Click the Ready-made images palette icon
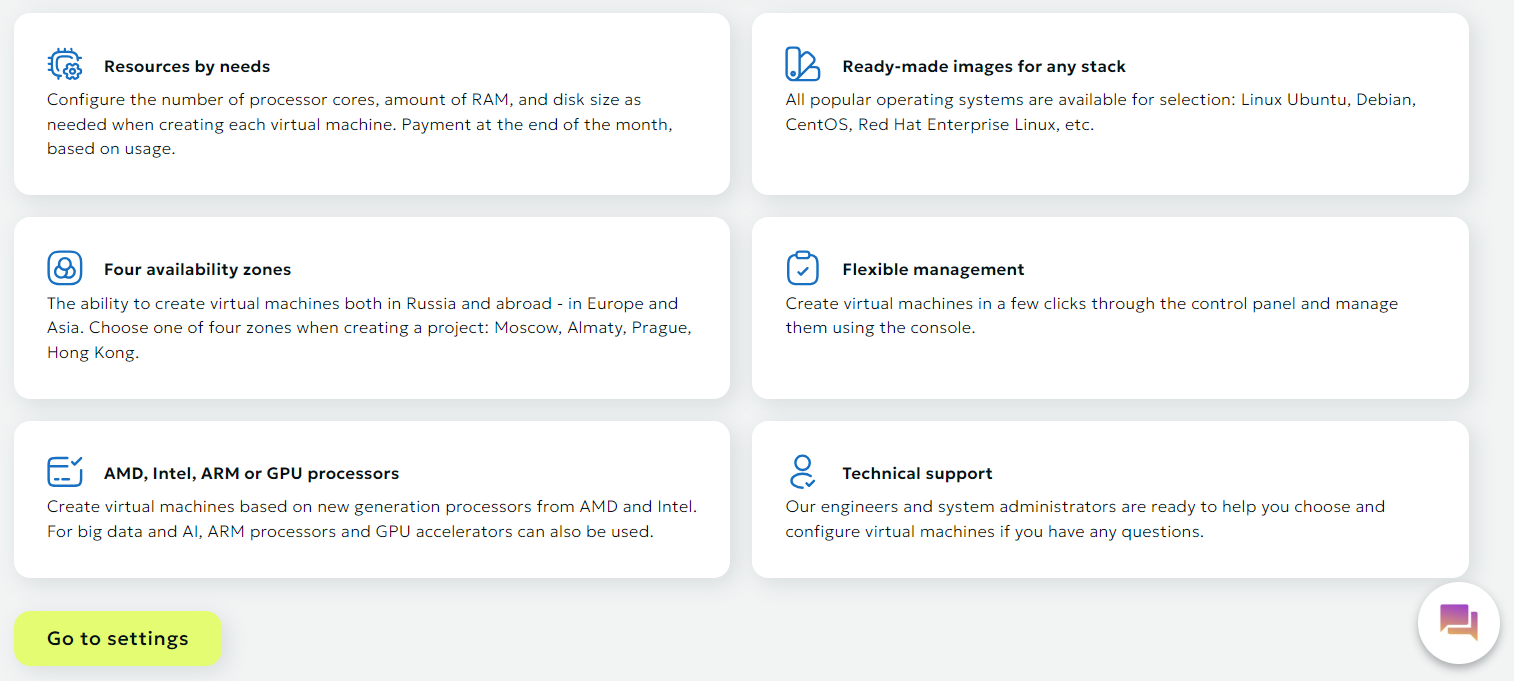Screen dimensions: 1514x681 tap(802, 65)
